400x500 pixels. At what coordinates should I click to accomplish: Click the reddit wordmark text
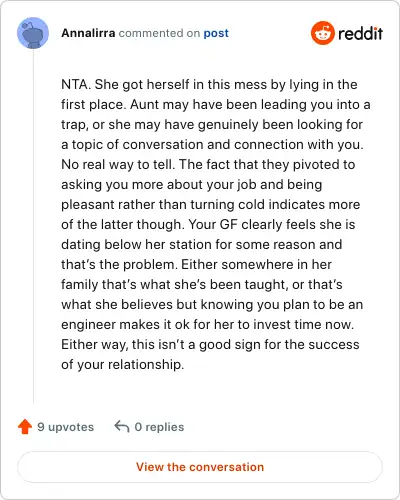(x=360, y=33)
